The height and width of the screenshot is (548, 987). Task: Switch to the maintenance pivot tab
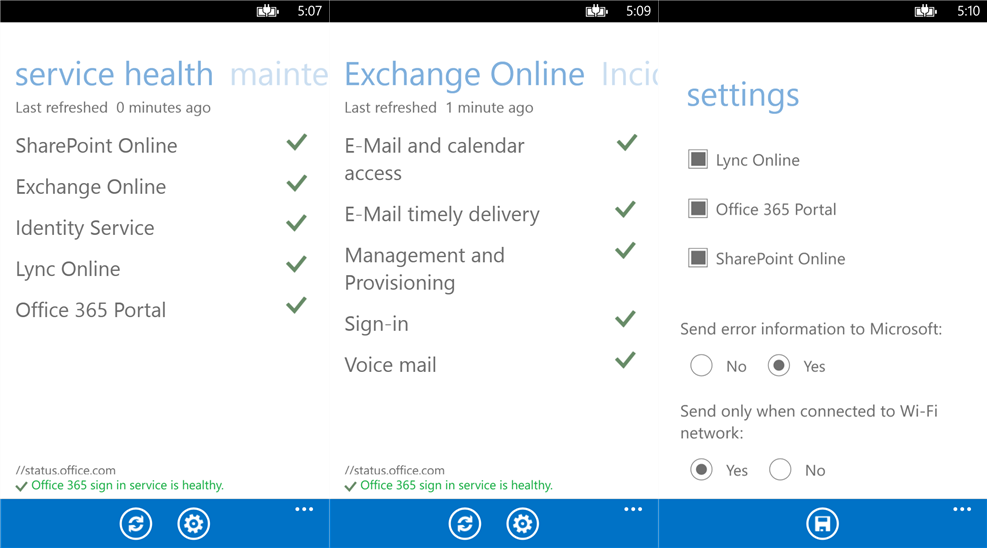click(279, 74)
